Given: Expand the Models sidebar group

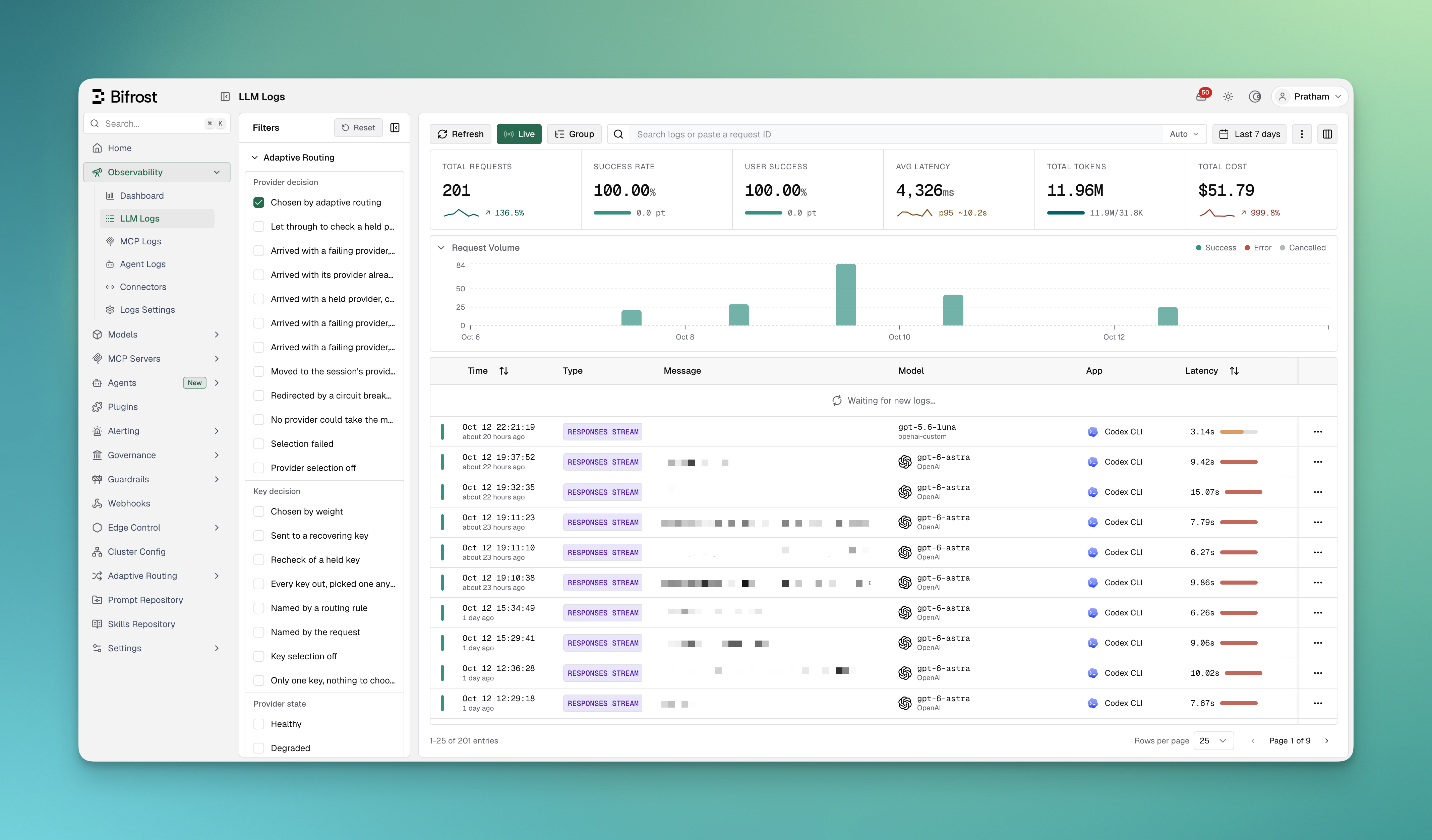Looking at the screenshot, I should pyautogui.click(x=217, y=335).
